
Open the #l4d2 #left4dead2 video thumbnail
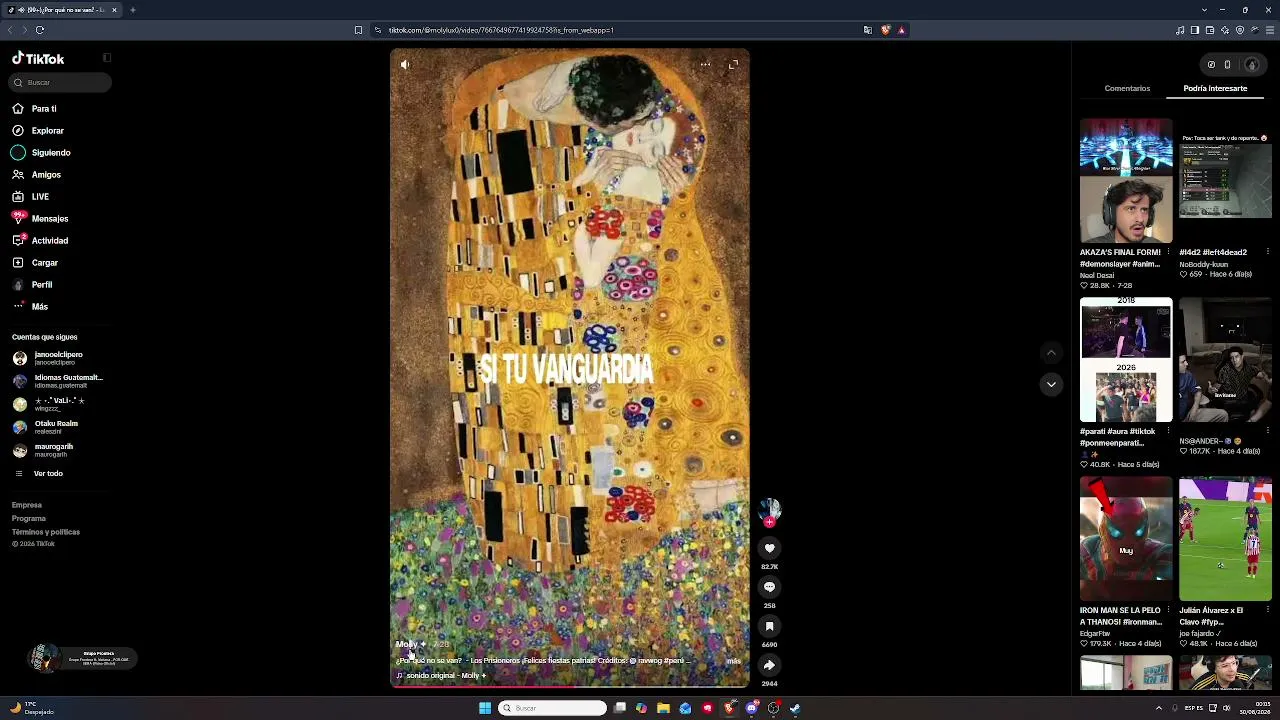point(1225,180)
